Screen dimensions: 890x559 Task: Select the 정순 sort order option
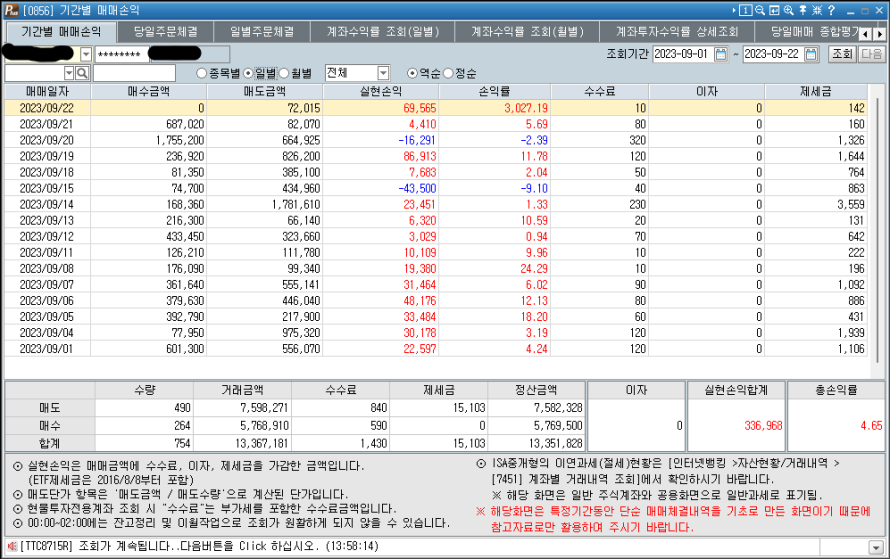(x=447, y=73)
